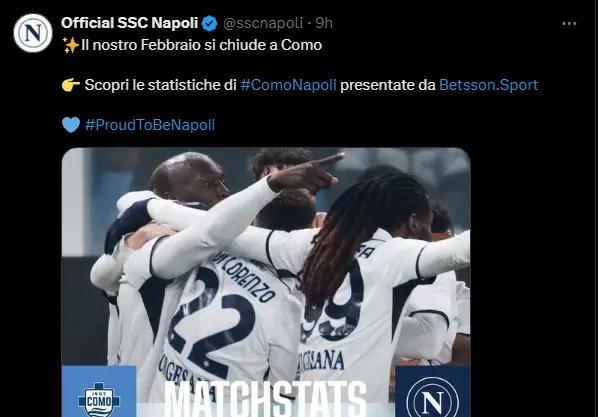Click the blue heart emoji
The height and width of the screenshot is (417, 598).
coord(71,124)
